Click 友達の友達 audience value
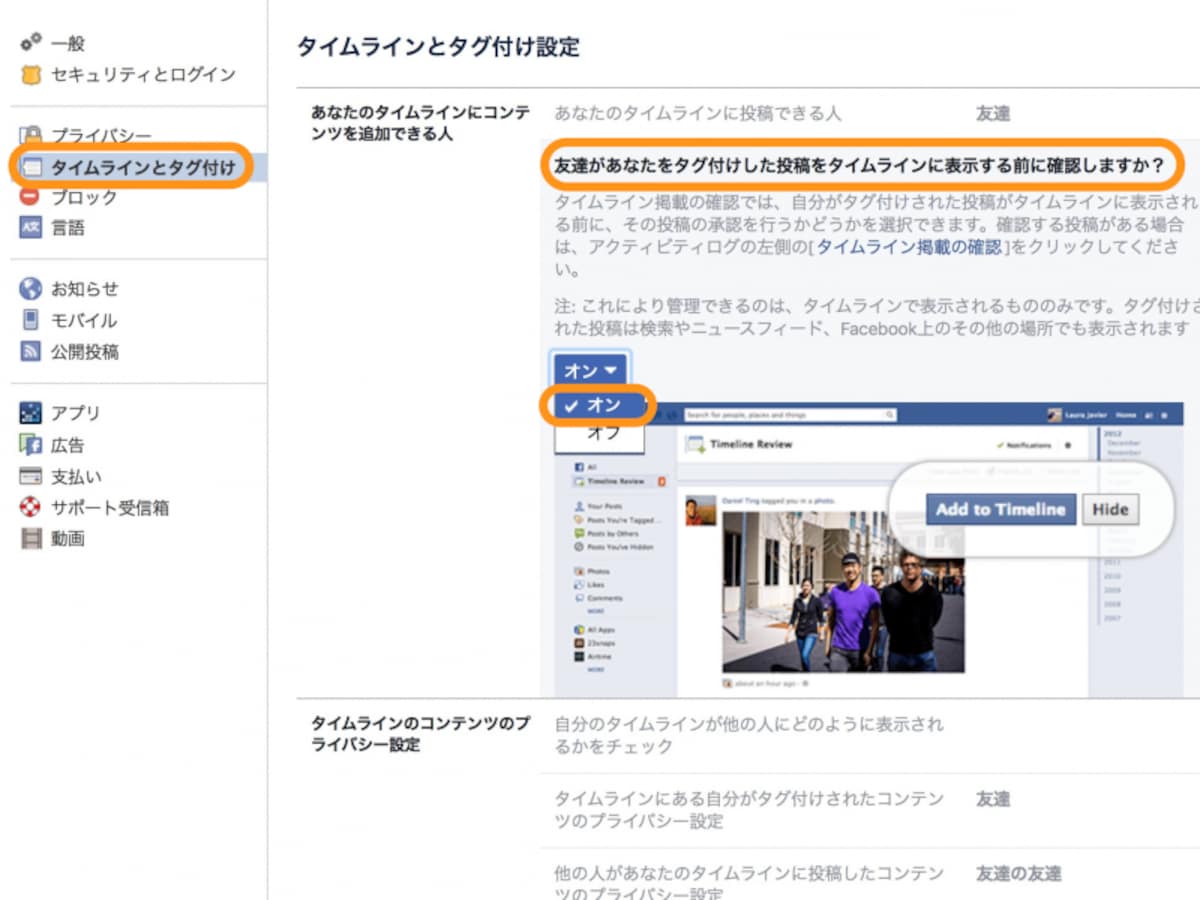 click(1019, 873)
